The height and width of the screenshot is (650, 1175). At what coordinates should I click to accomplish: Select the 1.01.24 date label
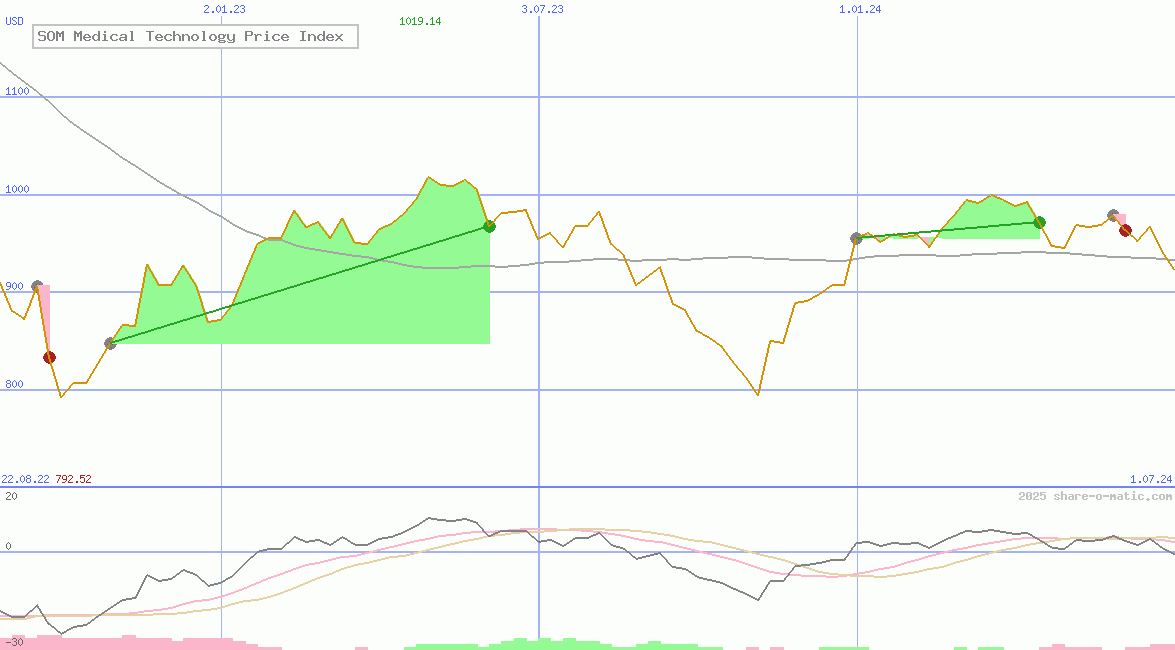860,9
